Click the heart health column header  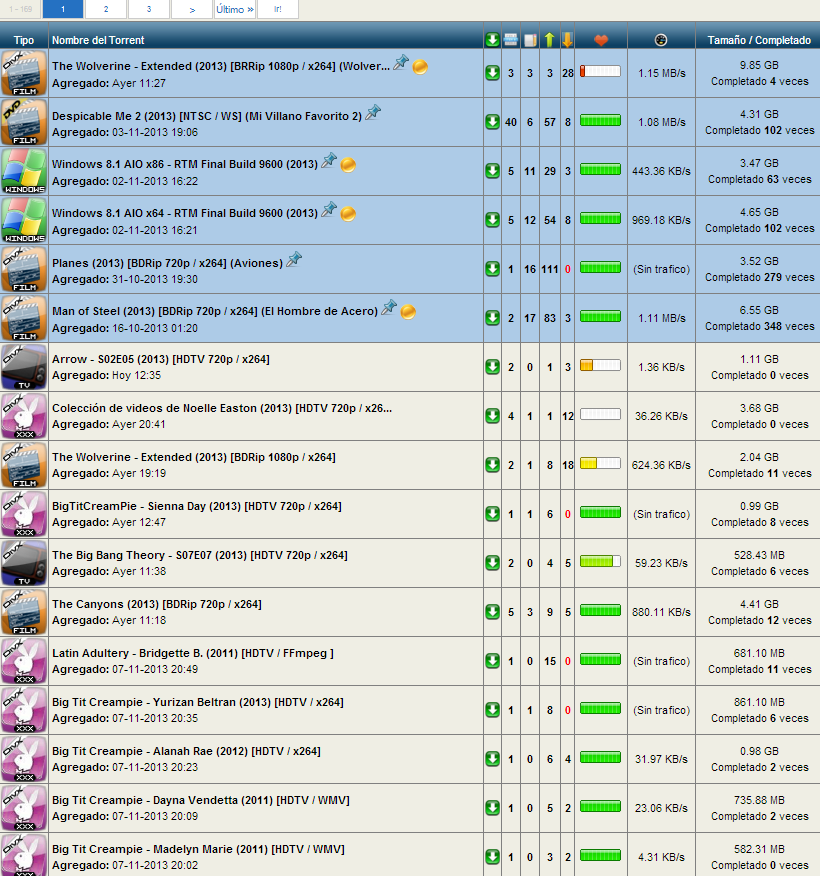[601, 40]
